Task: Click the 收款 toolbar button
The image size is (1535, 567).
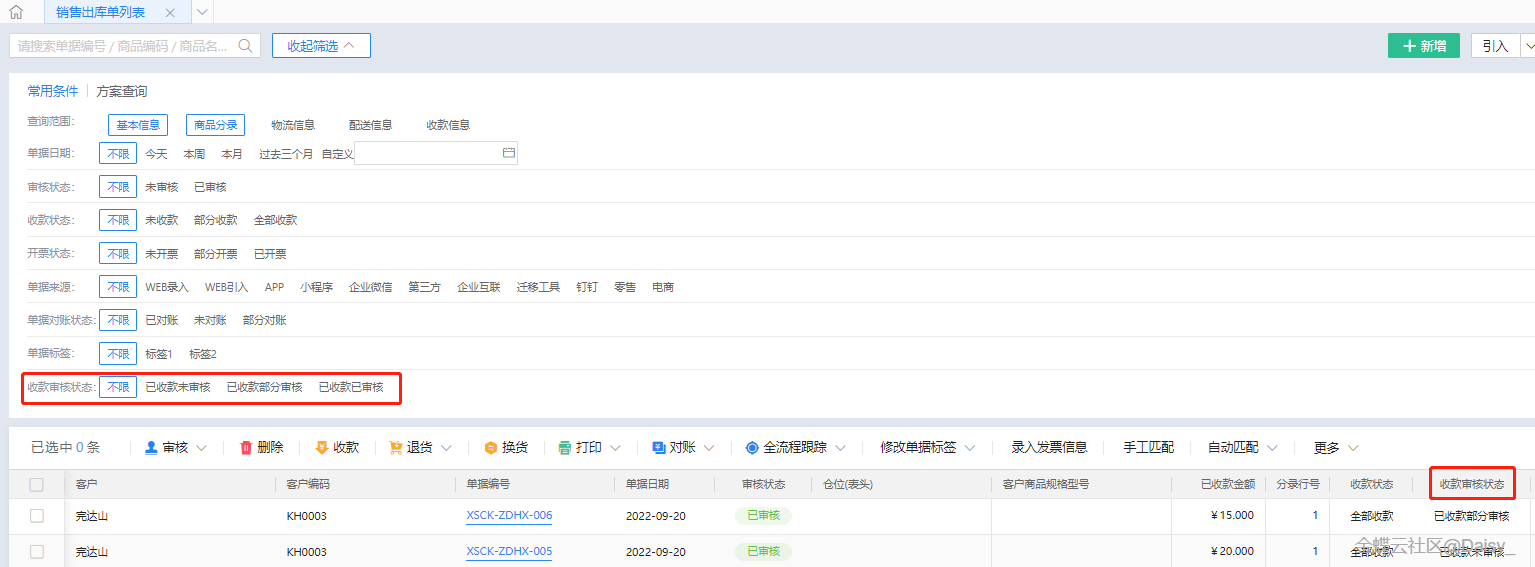Action: click(x=337, y=447)
